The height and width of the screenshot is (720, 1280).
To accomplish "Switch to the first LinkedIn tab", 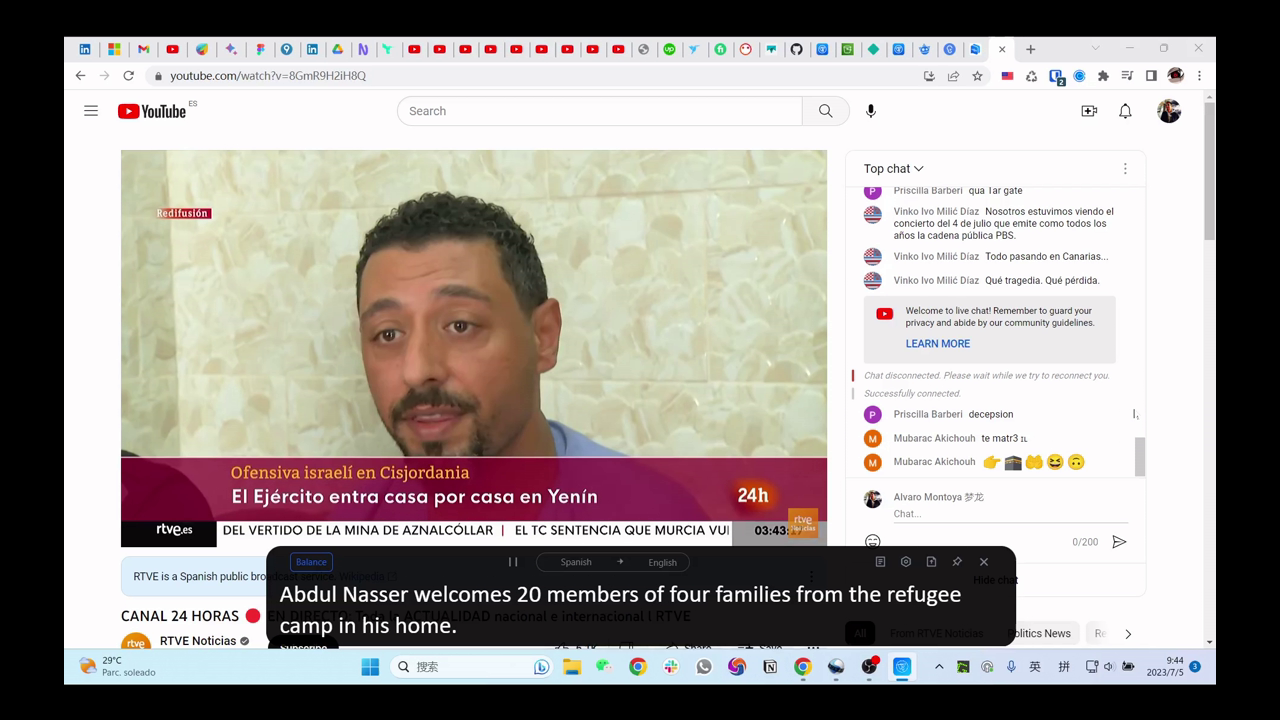I will pyautogui.click(x=85, y=49).
